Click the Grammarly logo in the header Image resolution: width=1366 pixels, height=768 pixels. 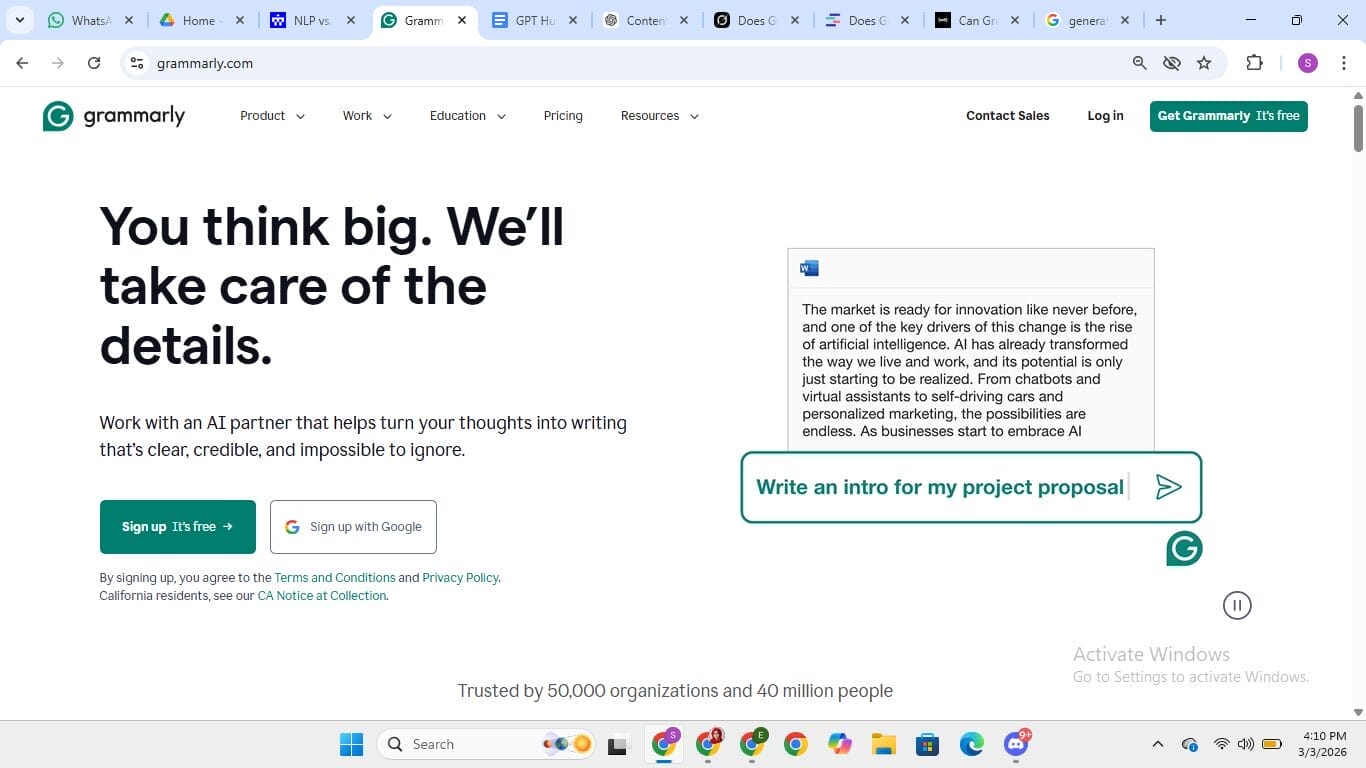coord(114,116)
